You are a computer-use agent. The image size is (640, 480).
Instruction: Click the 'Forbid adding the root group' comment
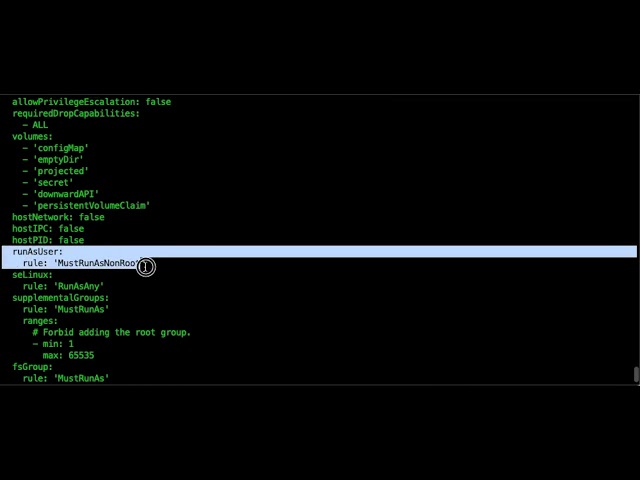tap(112, 332)
